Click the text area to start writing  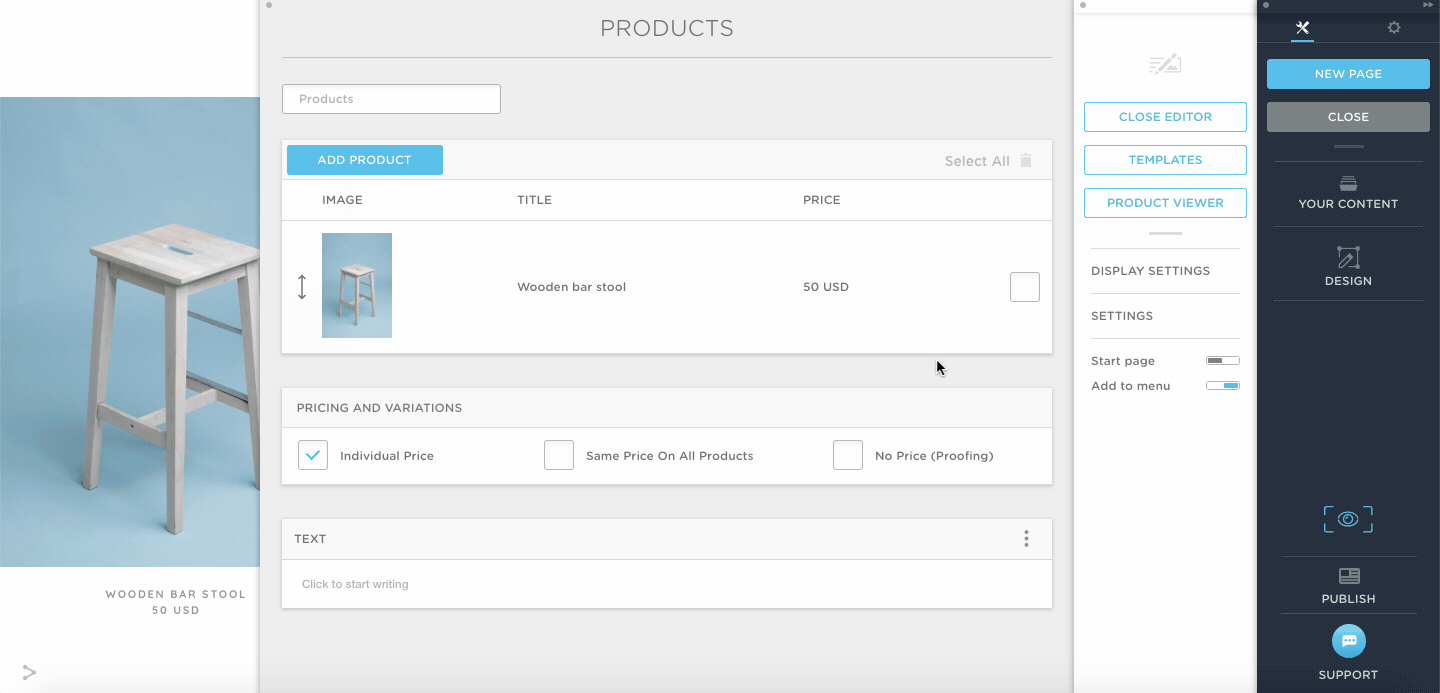[667, 584]
